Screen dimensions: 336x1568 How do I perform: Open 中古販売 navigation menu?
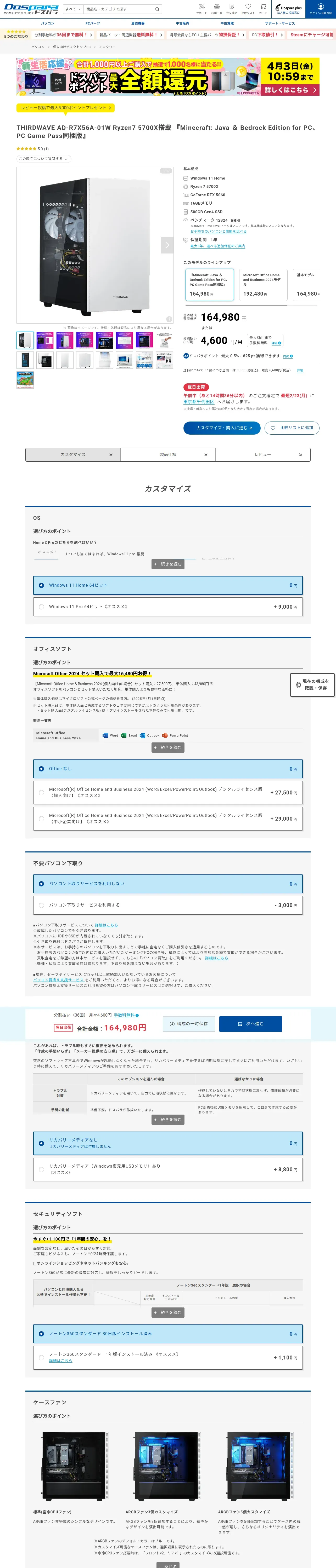point(182,23)
